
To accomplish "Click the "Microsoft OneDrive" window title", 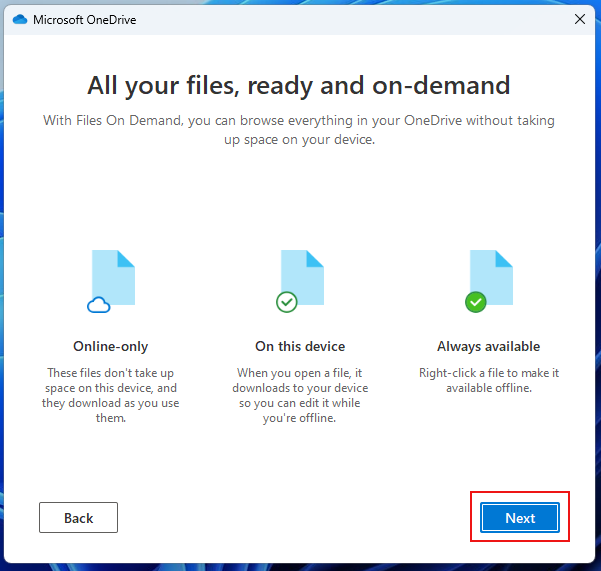I will click(85, 20).
